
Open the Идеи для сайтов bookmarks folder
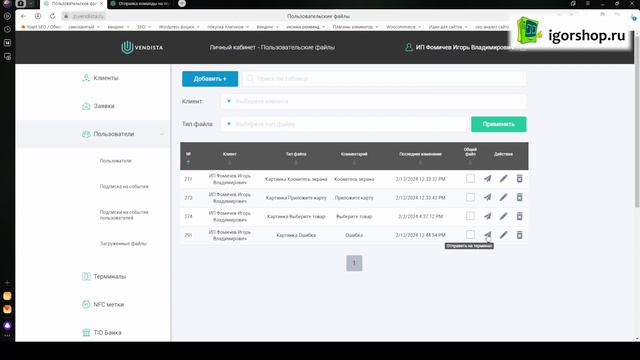448,27
